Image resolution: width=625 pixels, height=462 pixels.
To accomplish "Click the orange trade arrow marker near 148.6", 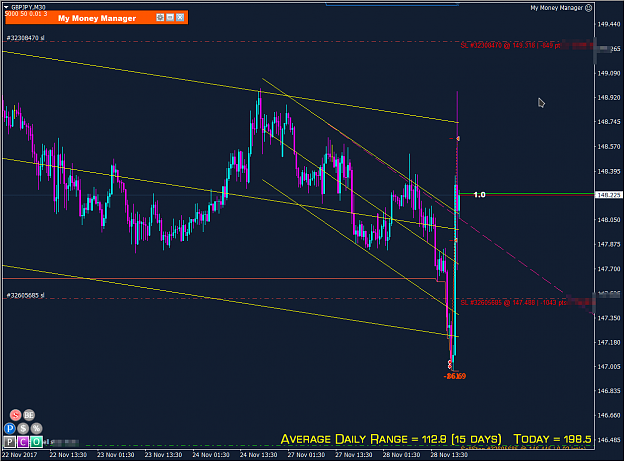I will pyautogui.click(x=458, y=139).
